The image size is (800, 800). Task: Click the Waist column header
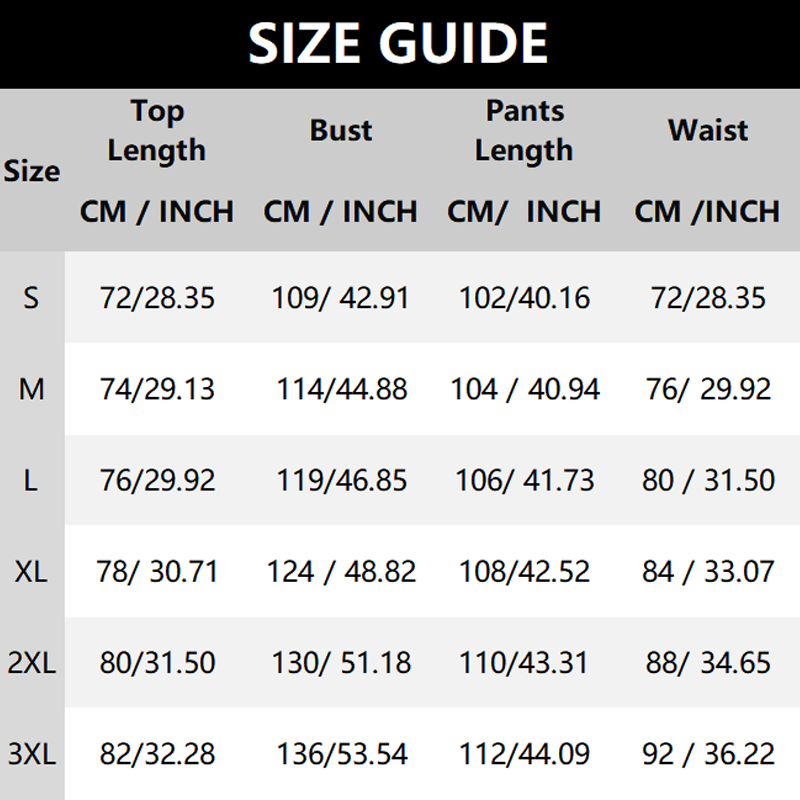(x=708, y=131)
